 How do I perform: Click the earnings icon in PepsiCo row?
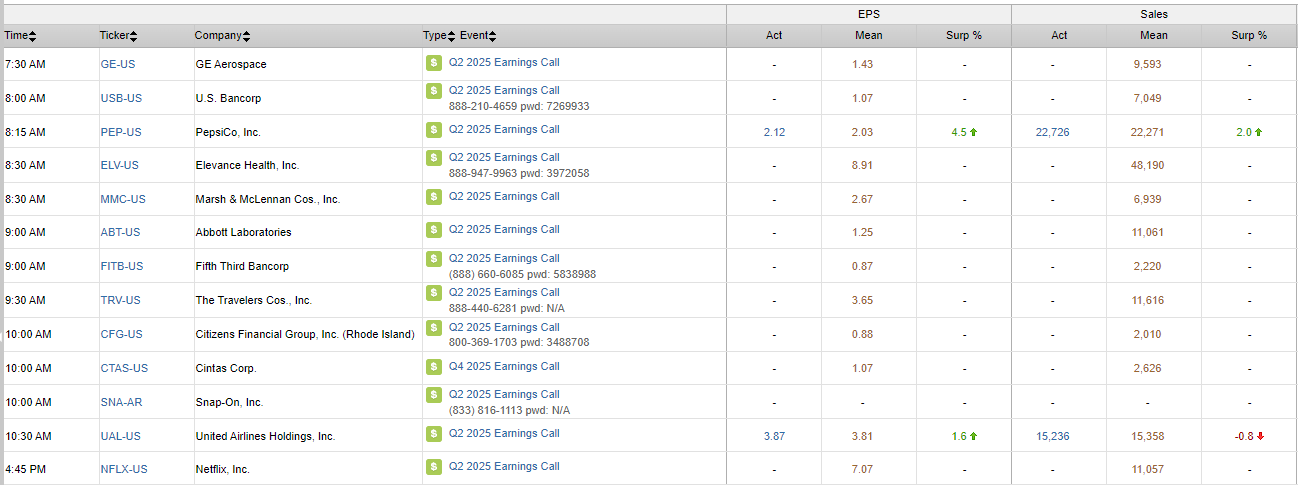click(x=433, y=130)
